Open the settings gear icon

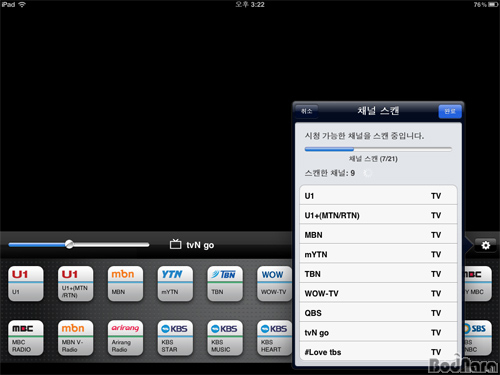point(486,245)
